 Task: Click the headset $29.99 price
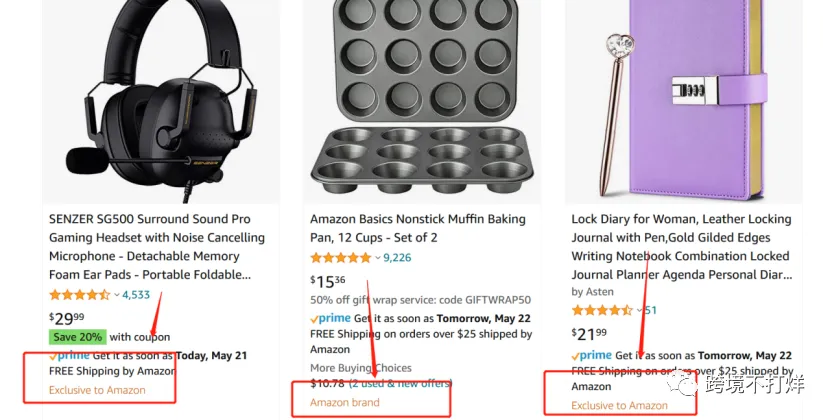(x=67, y=318)
